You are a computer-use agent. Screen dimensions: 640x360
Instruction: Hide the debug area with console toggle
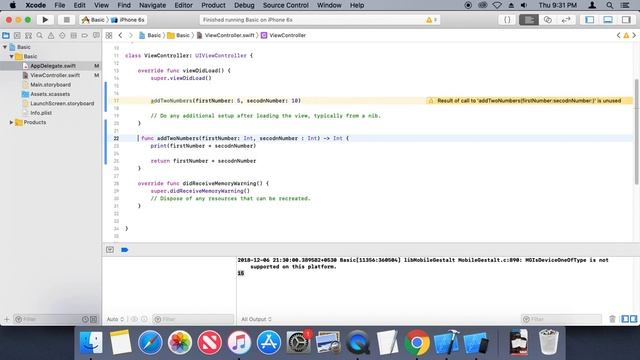(x=110, y=250)
